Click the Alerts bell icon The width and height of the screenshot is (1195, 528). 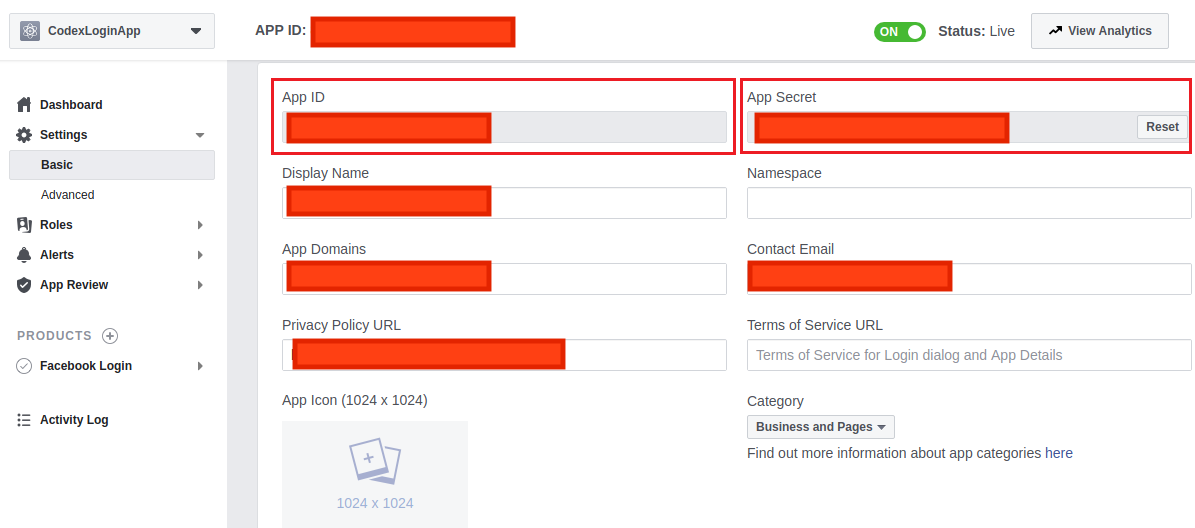coord(24,255)
